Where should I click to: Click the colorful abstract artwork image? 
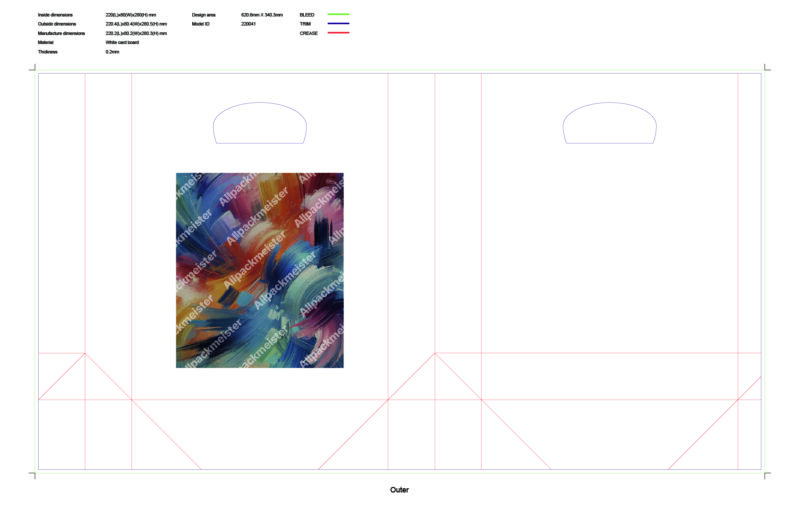click(260, 270)
